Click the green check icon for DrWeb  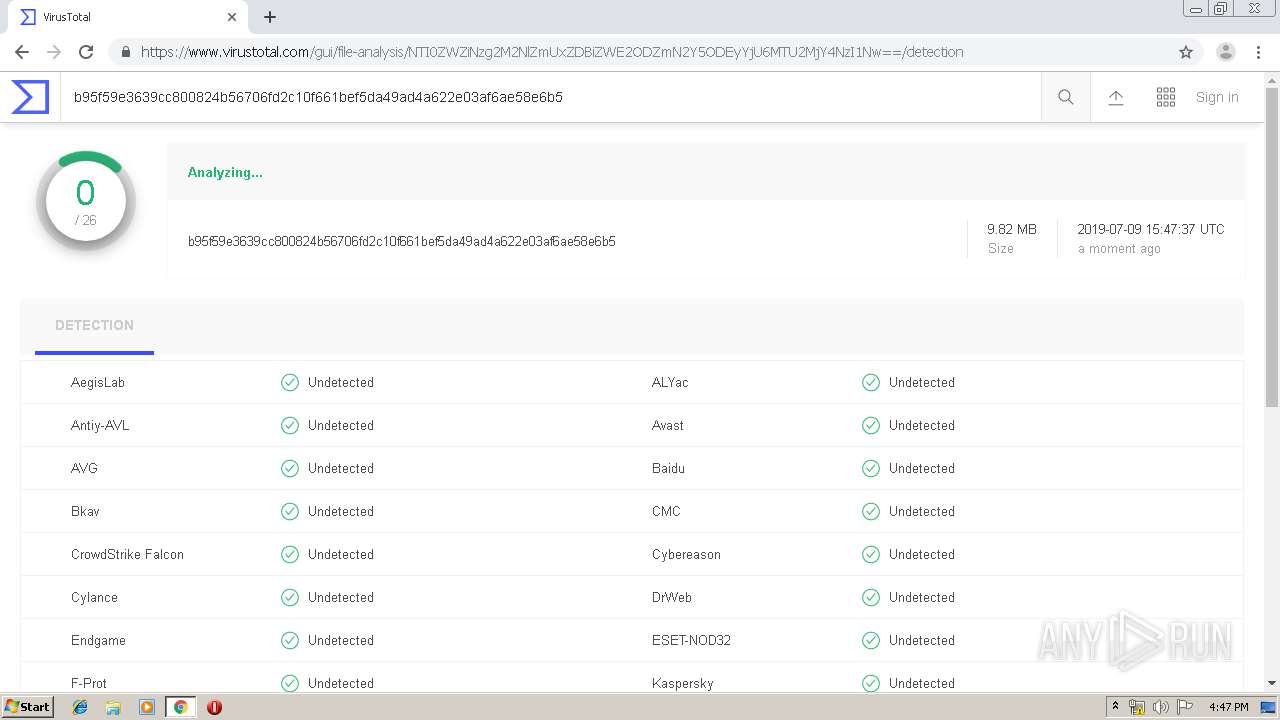coord(871,597)
